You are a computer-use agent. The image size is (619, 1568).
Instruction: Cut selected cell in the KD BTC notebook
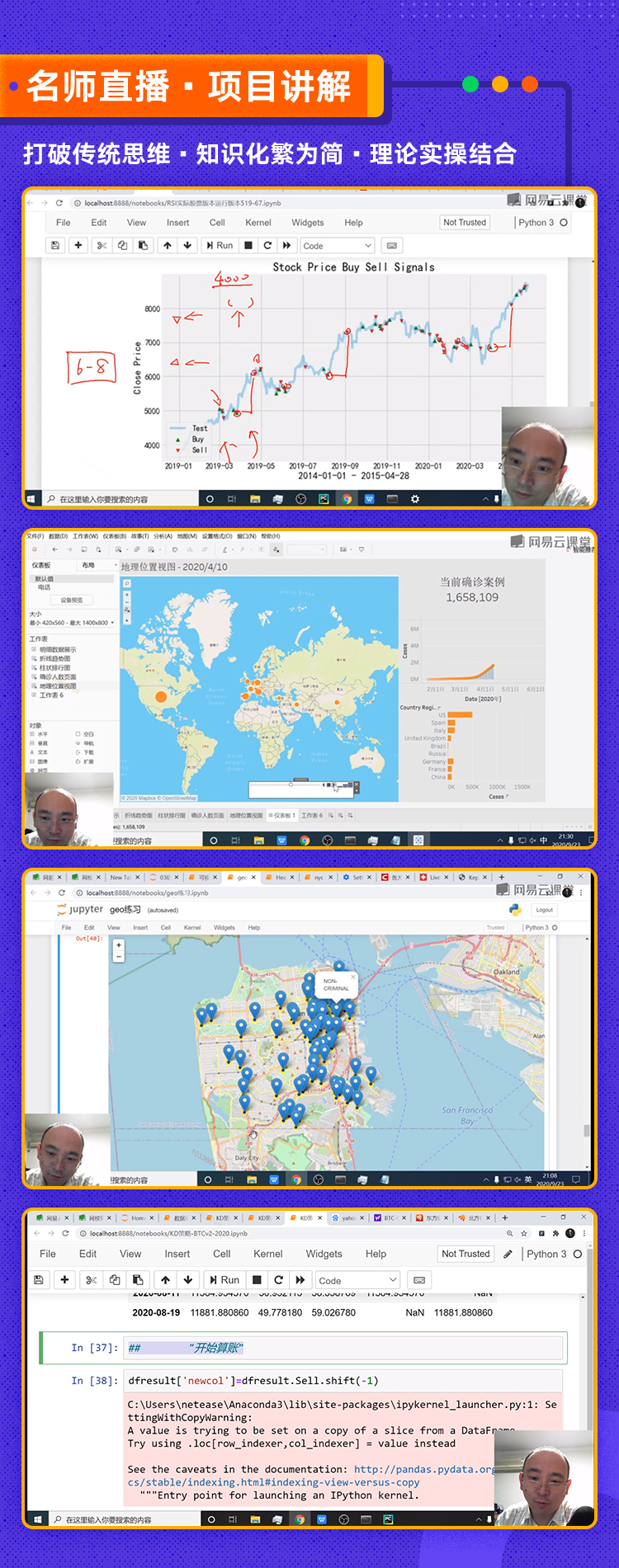pos(92,1279)
